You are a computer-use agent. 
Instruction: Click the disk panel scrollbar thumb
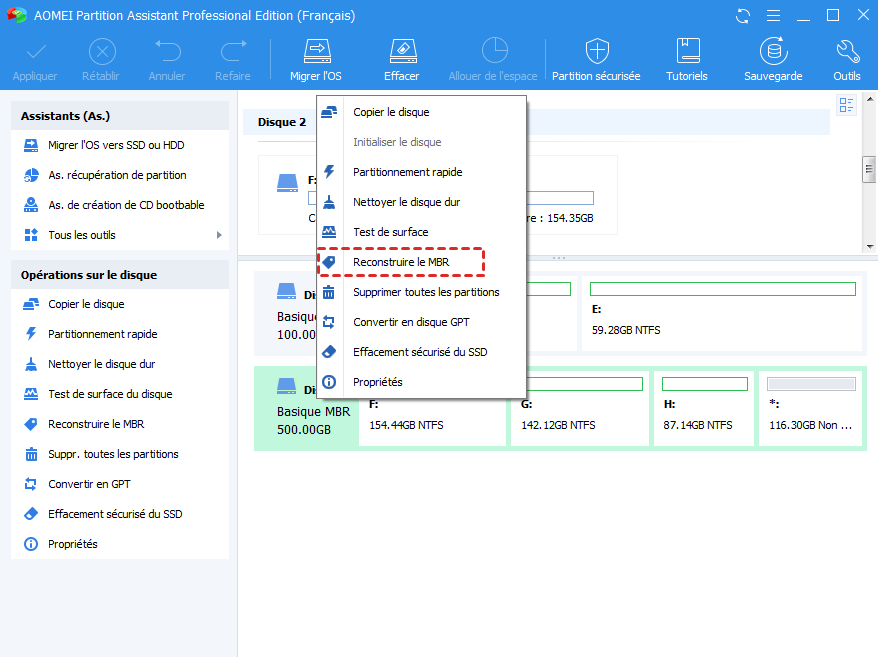coord(869,169)
